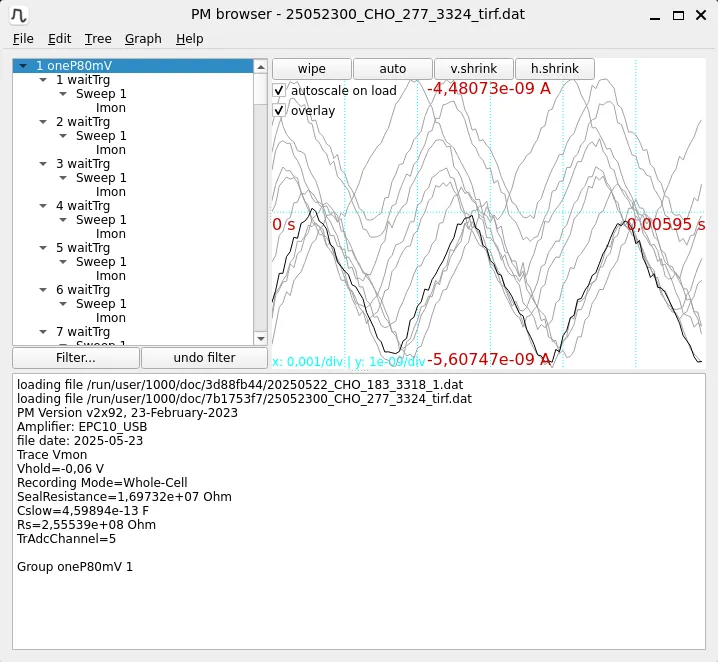Image resolution: width=718 pixels, height=662 pixels.
Task: Minimize the PM browser window
Action: coord(655,16)
